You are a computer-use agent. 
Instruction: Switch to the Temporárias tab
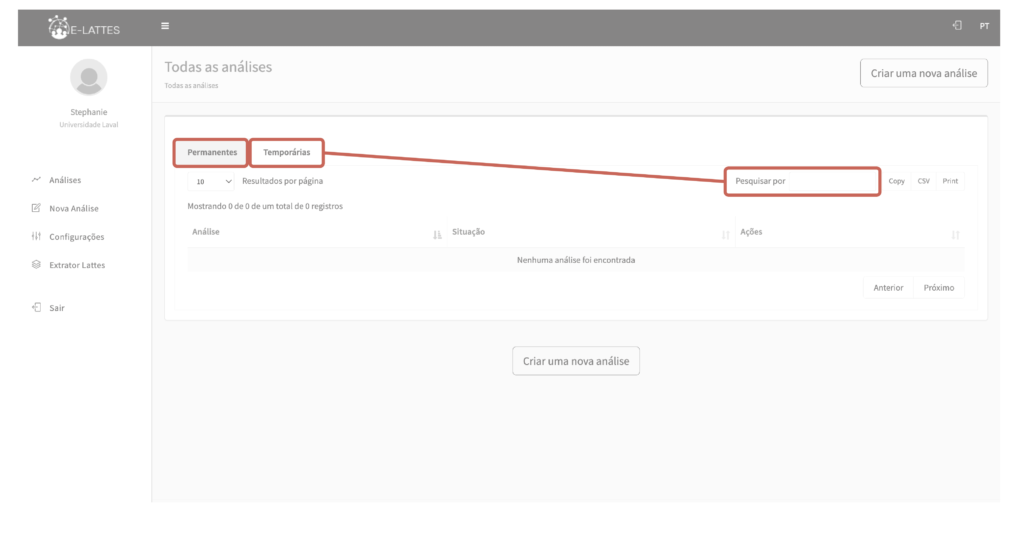pyautogui.click(x=287, y=152)
